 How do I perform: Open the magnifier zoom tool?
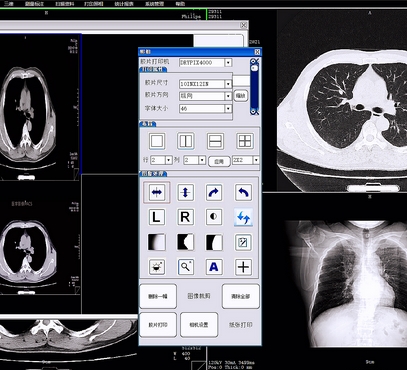(x=186, y=267)
